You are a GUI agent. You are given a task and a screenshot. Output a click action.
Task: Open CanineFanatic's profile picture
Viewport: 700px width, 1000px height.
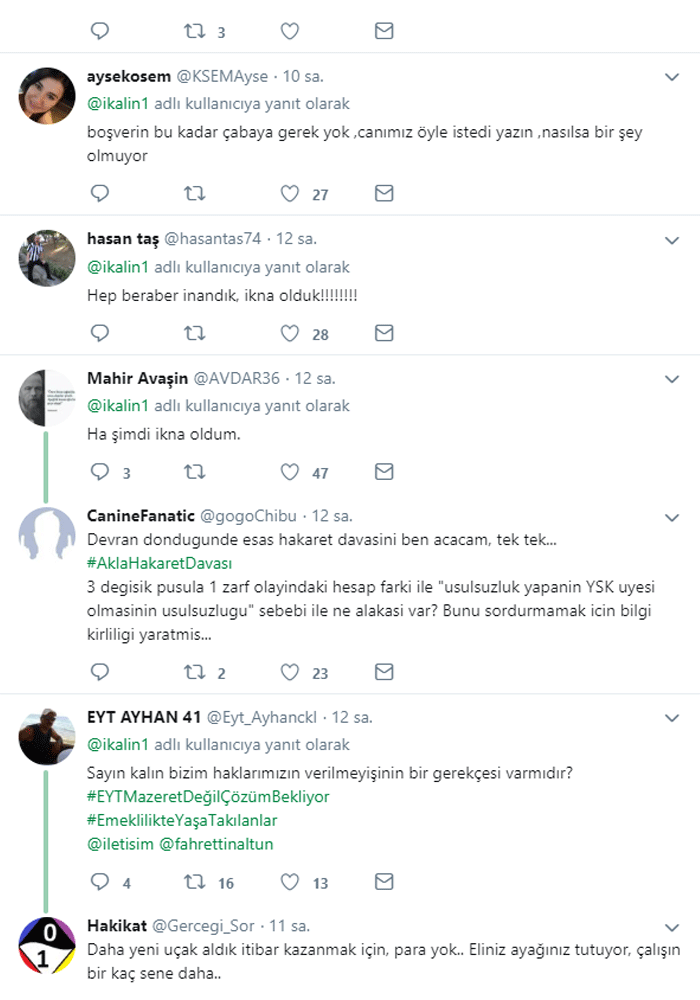pyautogui.click(x=47, y=532)
